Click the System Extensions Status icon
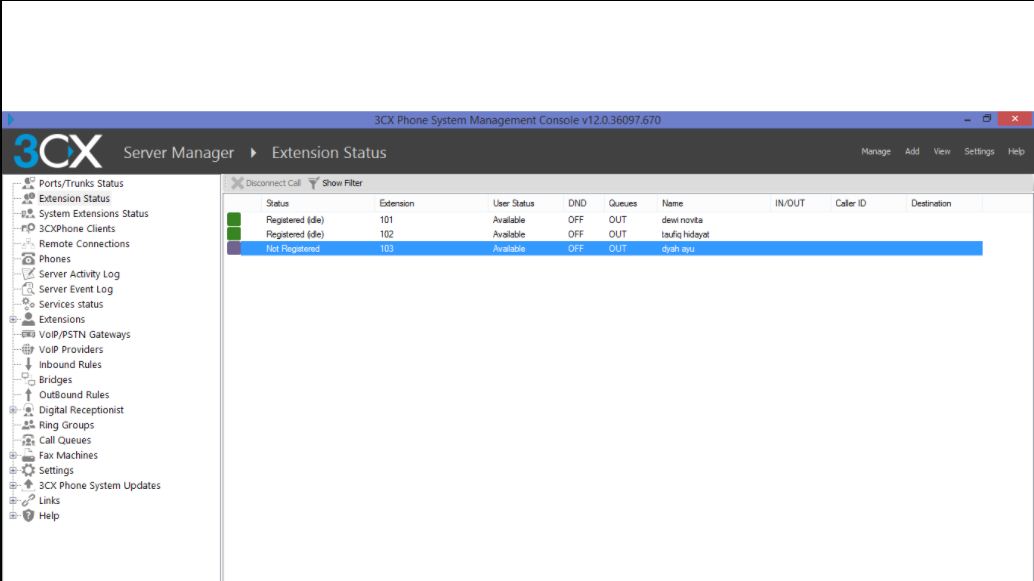Screen dimensions: 1034x581 28,213
